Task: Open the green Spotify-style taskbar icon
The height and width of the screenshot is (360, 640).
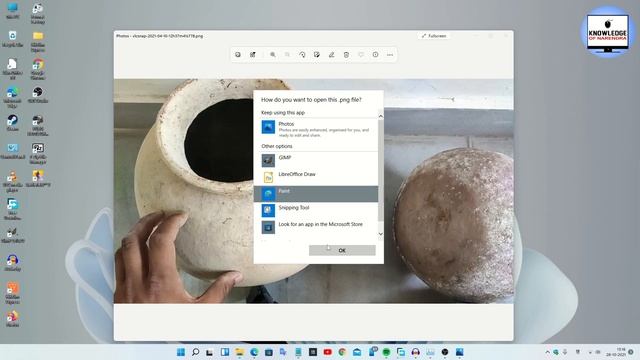Action: click(x=386, y=352)
